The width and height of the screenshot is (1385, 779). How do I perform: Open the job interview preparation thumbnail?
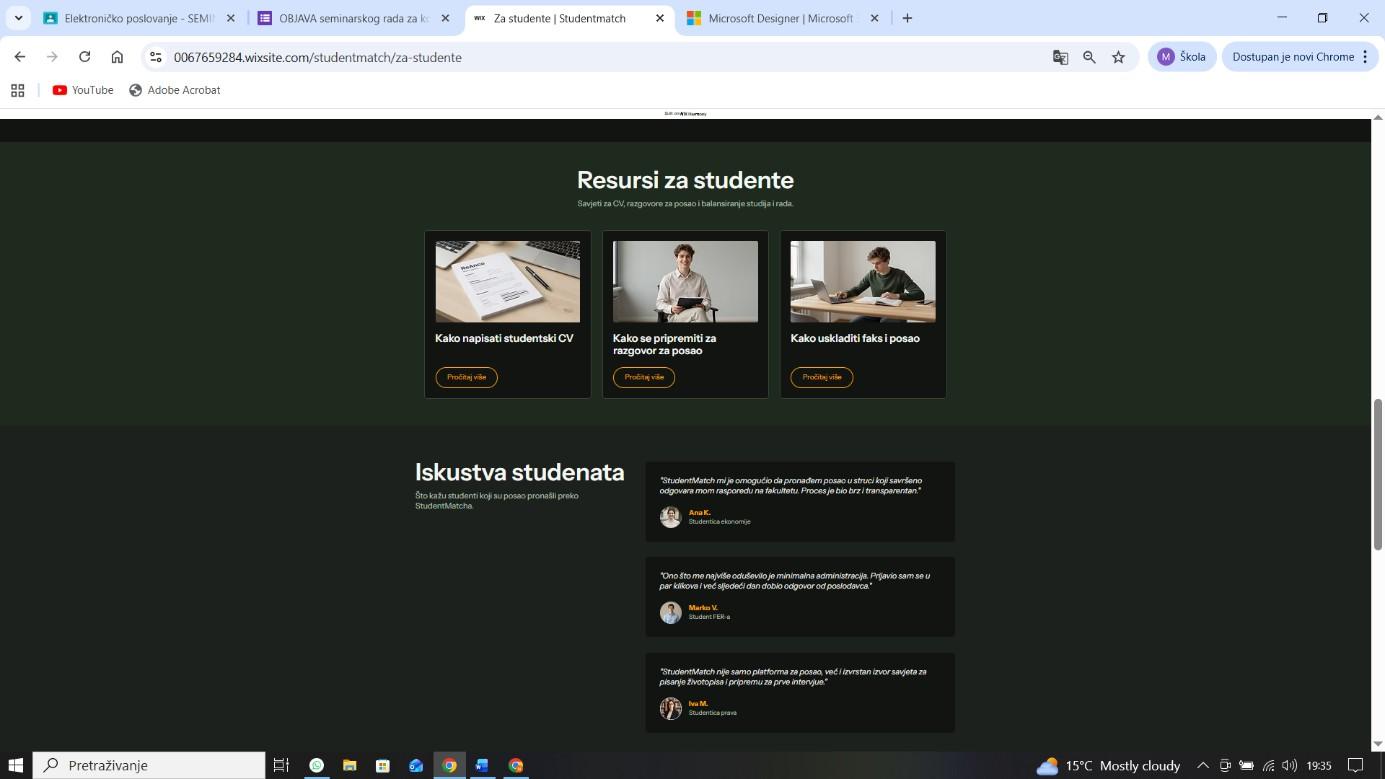coord(685,281)
